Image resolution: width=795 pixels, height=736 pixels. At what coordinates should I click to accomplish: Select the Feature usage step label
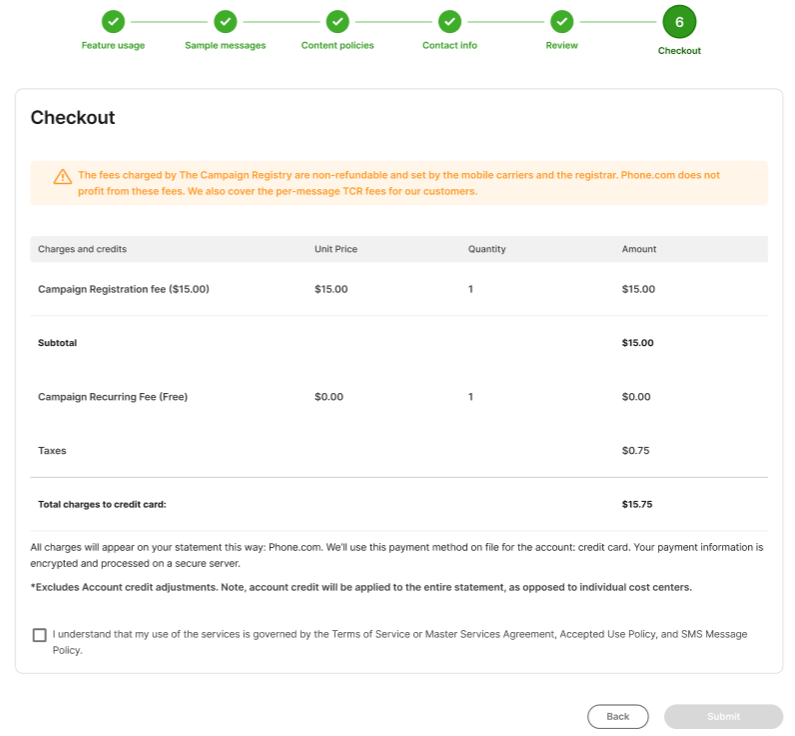click(x=113, y=46)
